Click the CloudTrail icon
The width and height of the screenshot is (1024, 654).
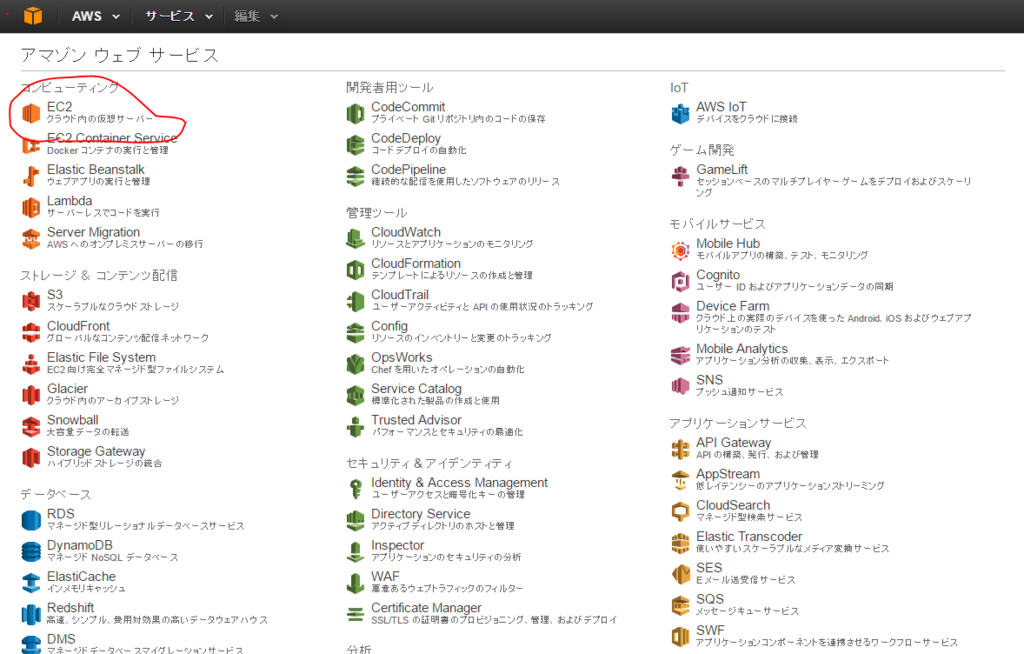(355, 301)
